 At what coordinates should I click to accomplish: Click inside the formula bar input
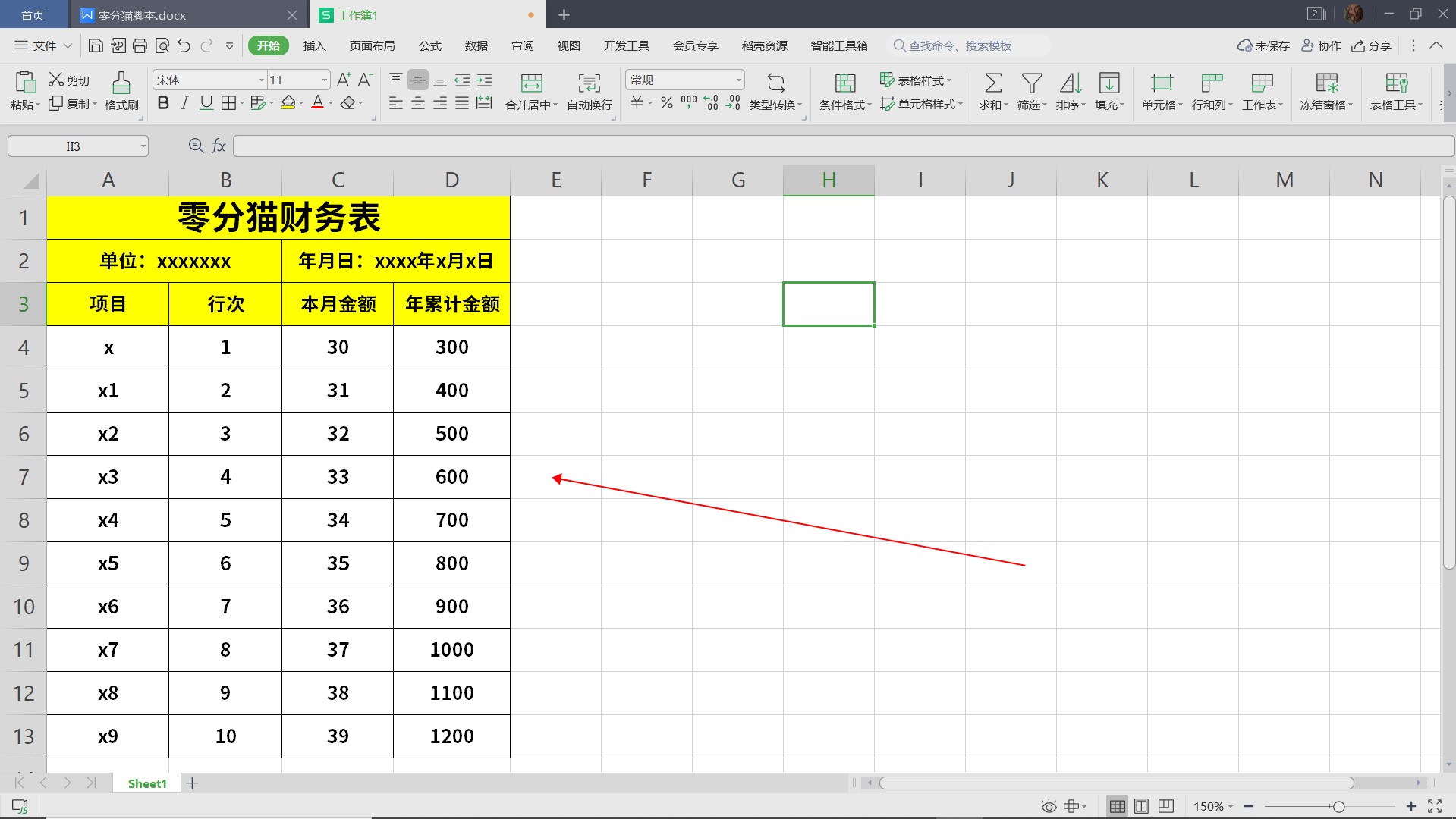835,146
